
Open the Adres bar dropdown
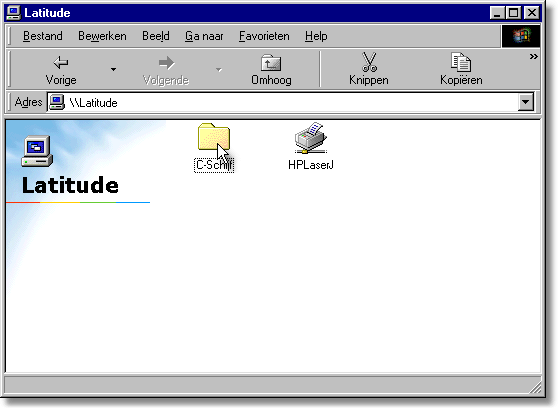[526, 102]
